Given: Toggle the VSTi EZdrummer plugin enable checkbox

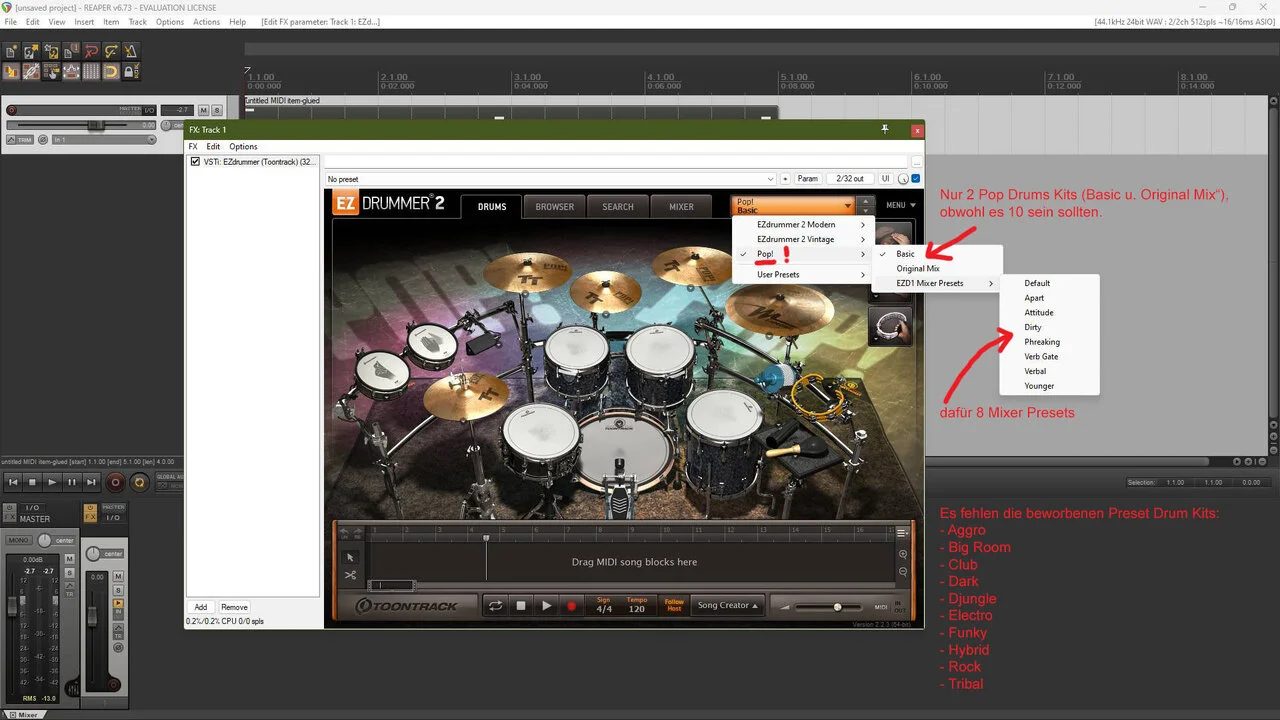Looking at the screenshot, I should pyautogui.click(x=193, y=161).
